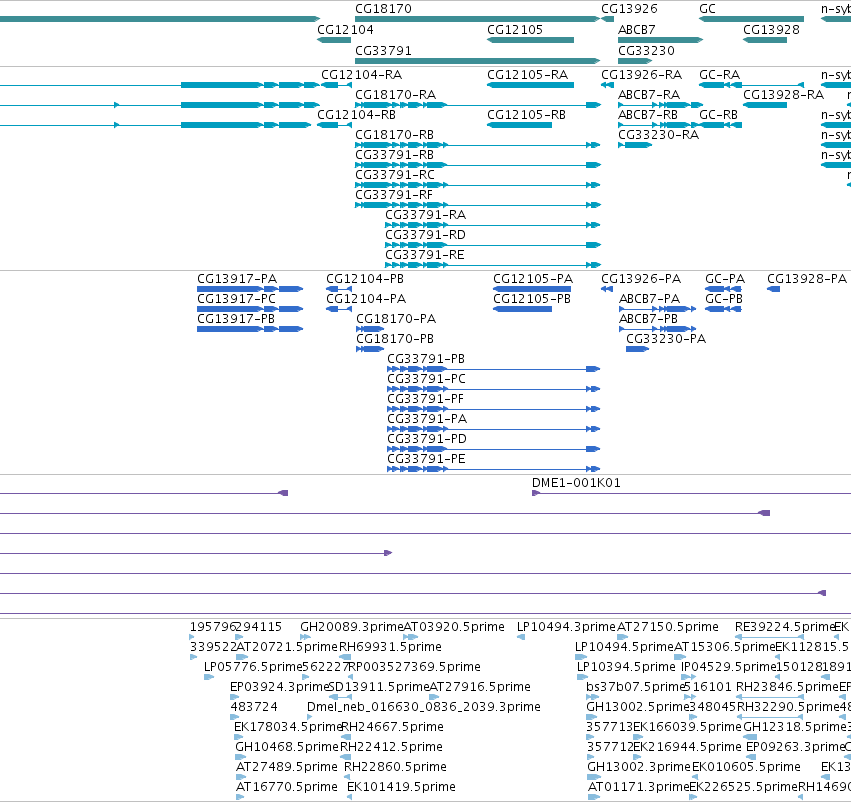Click EST EK178034.5prime label
Viewport: 851px width, 802px height.
tap(287, 727)
